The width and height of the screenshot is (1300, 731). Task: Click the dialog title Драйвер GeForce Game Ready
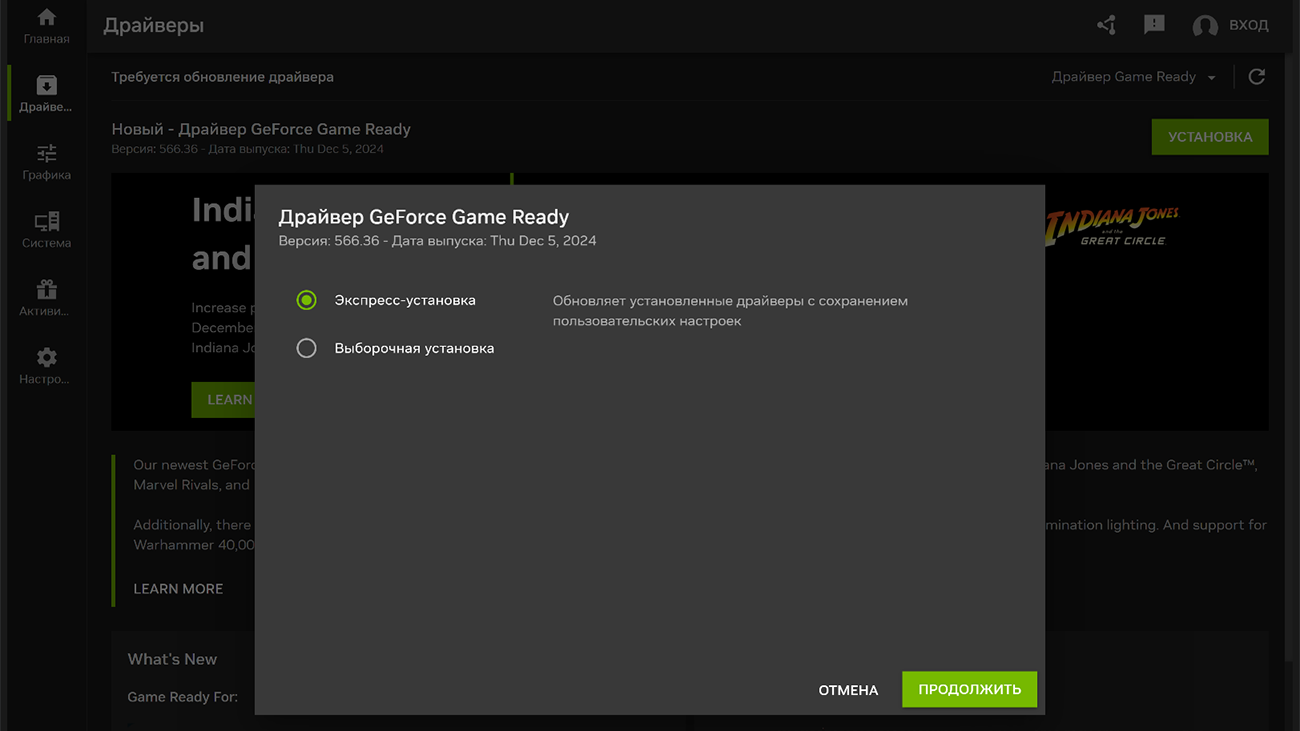pos(423,217)
